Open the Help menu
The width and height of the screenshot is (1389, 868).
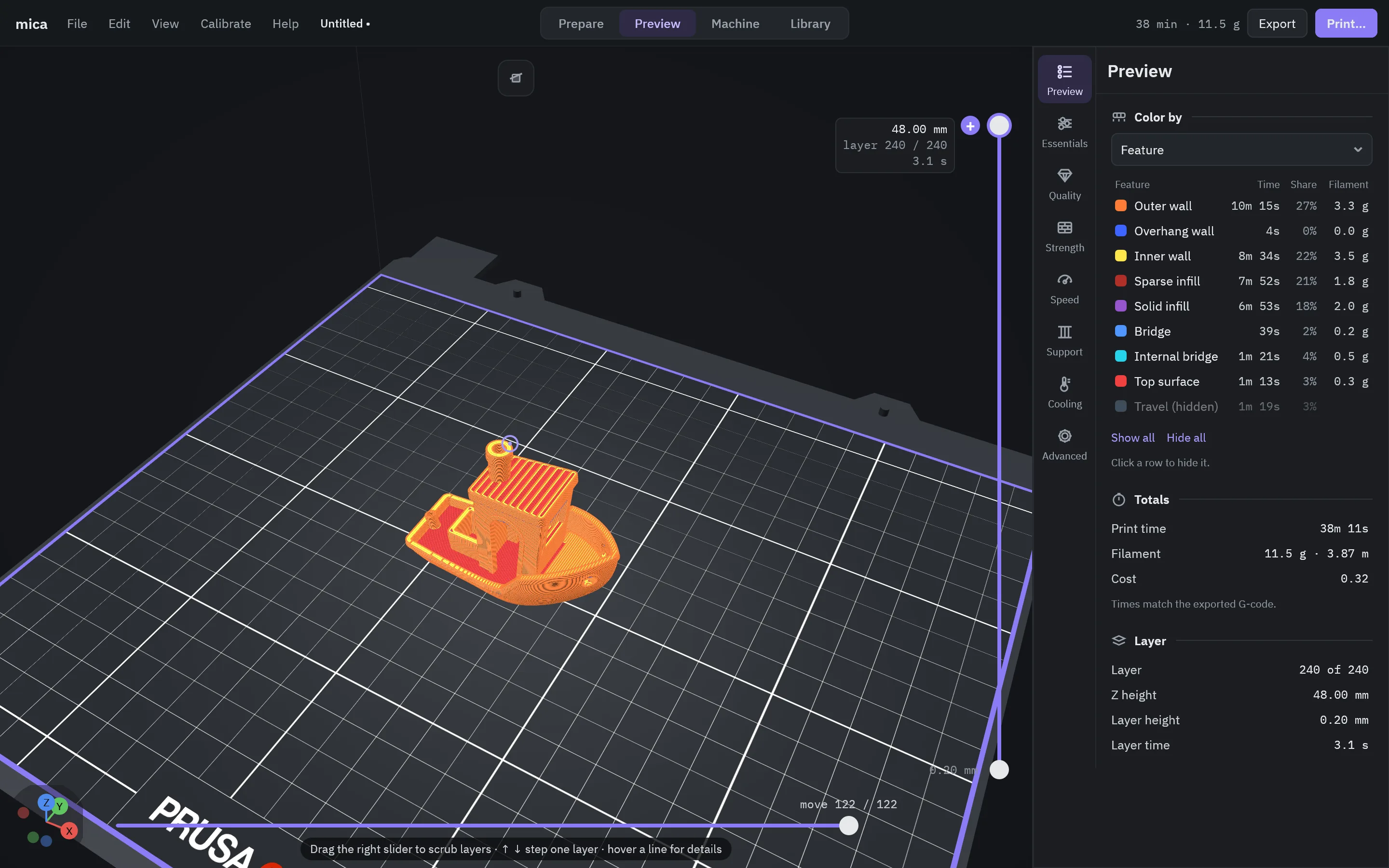tap(285, 24)
